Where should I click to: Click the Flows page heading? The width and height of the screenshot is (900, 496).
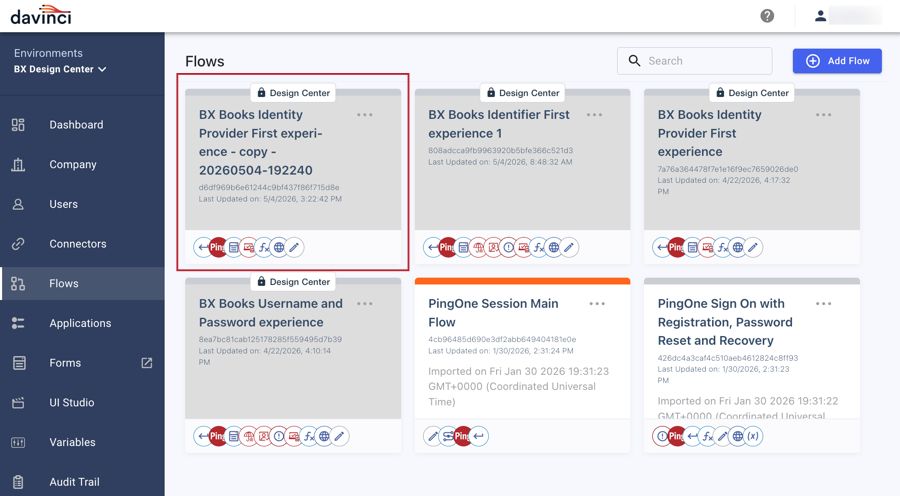204,61
